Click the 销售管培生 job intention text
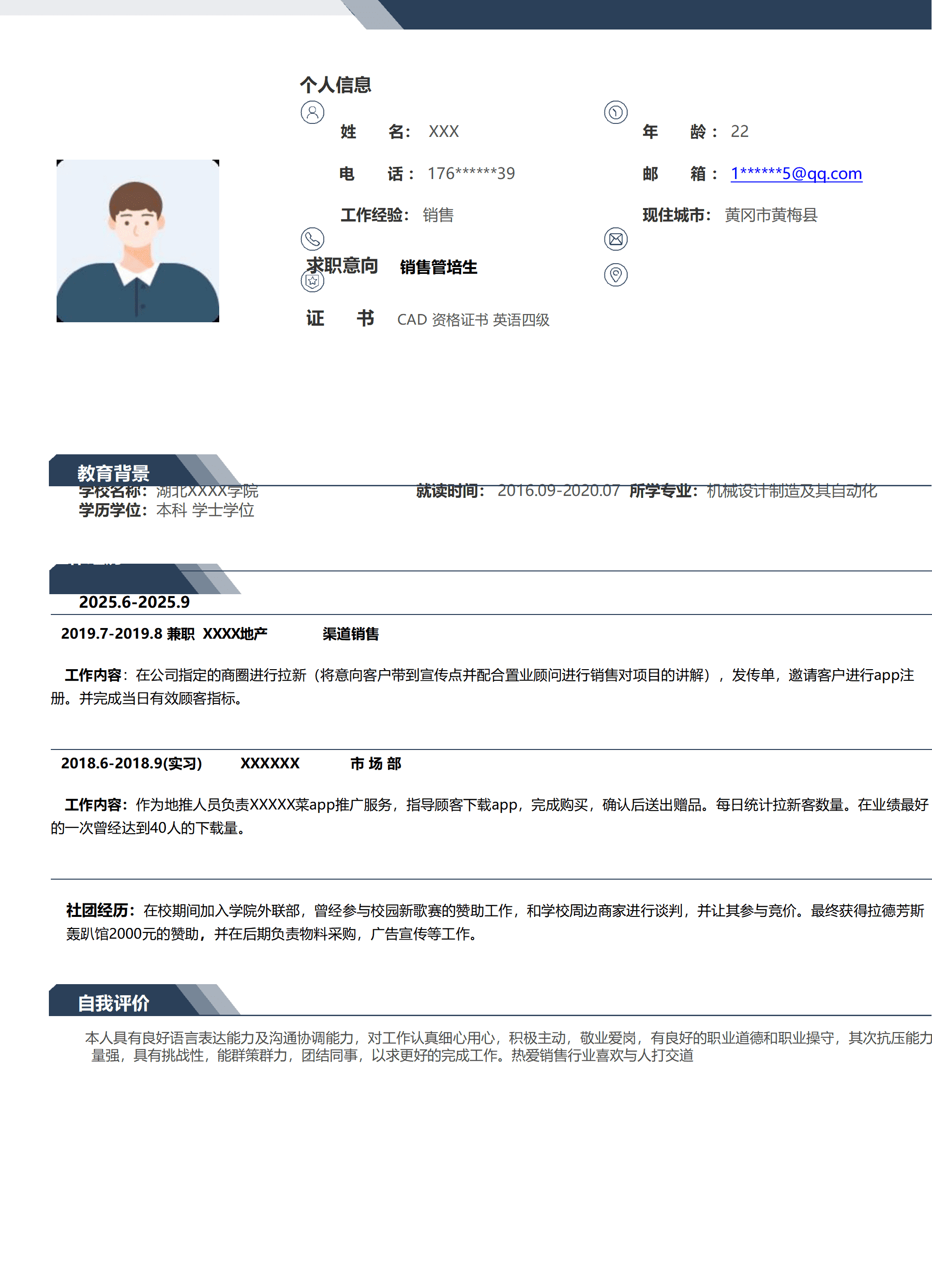Viewport: 932px width, 1288px height. [x=438, y=267]
